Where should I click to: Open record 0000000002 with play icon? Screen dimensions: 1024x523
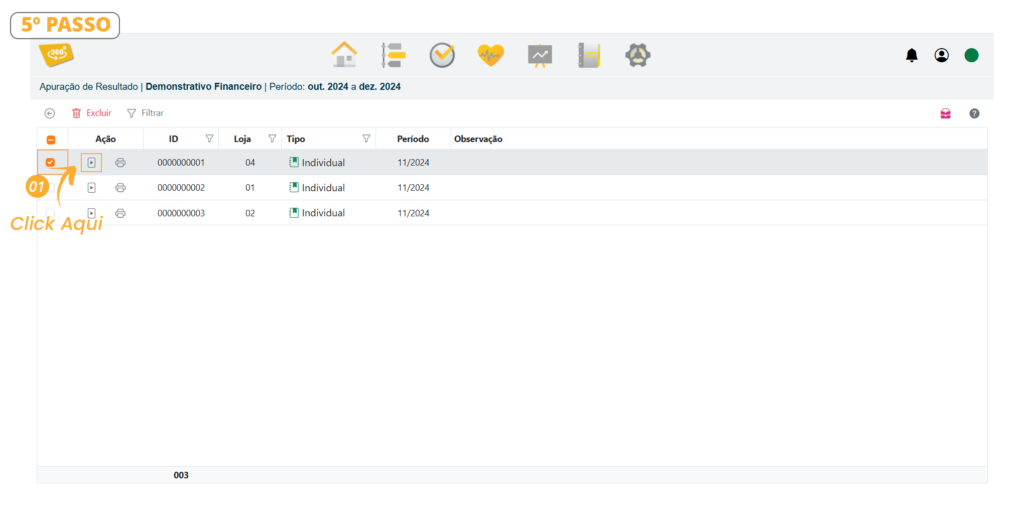(x=91, y=188)
